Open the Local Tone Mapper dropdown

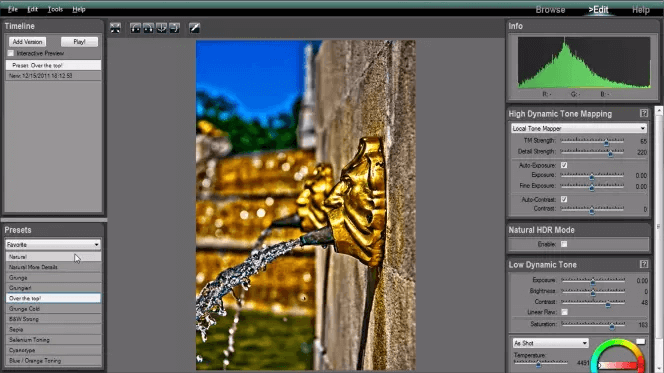578,128
